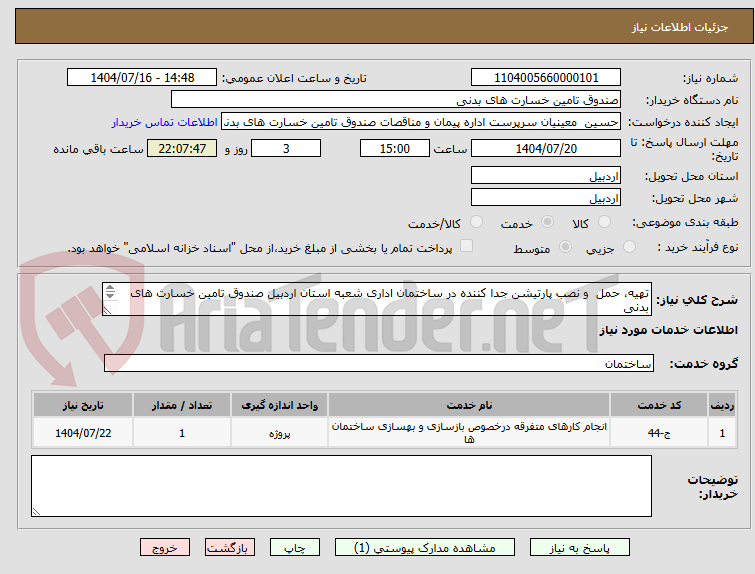Click the delivery province field 'اردبیل'
The image size is (755, 574).
(546, 176)
